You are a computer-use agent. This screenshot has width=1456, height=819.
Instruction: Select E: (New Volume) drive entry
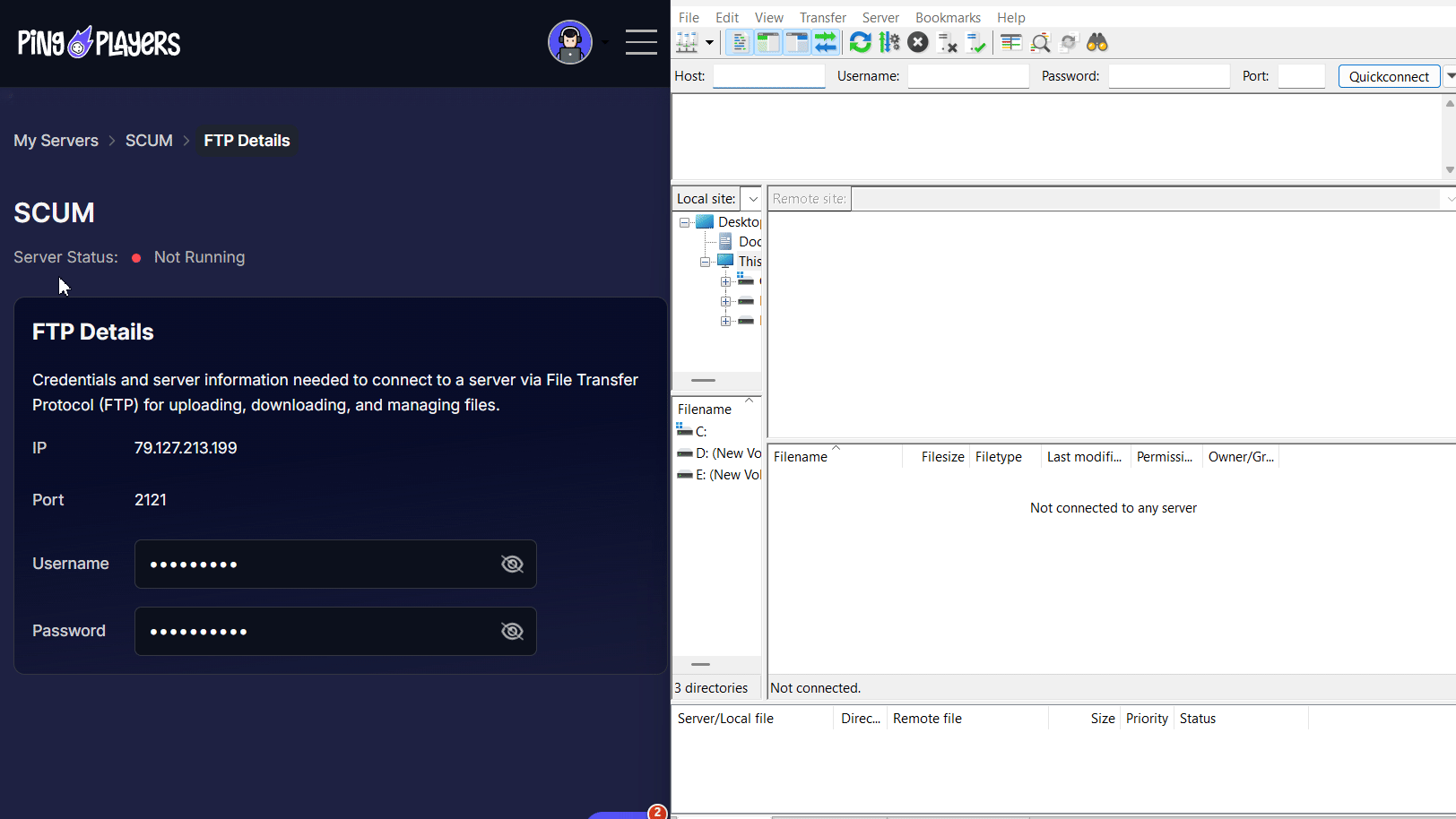tap(717, 475)
